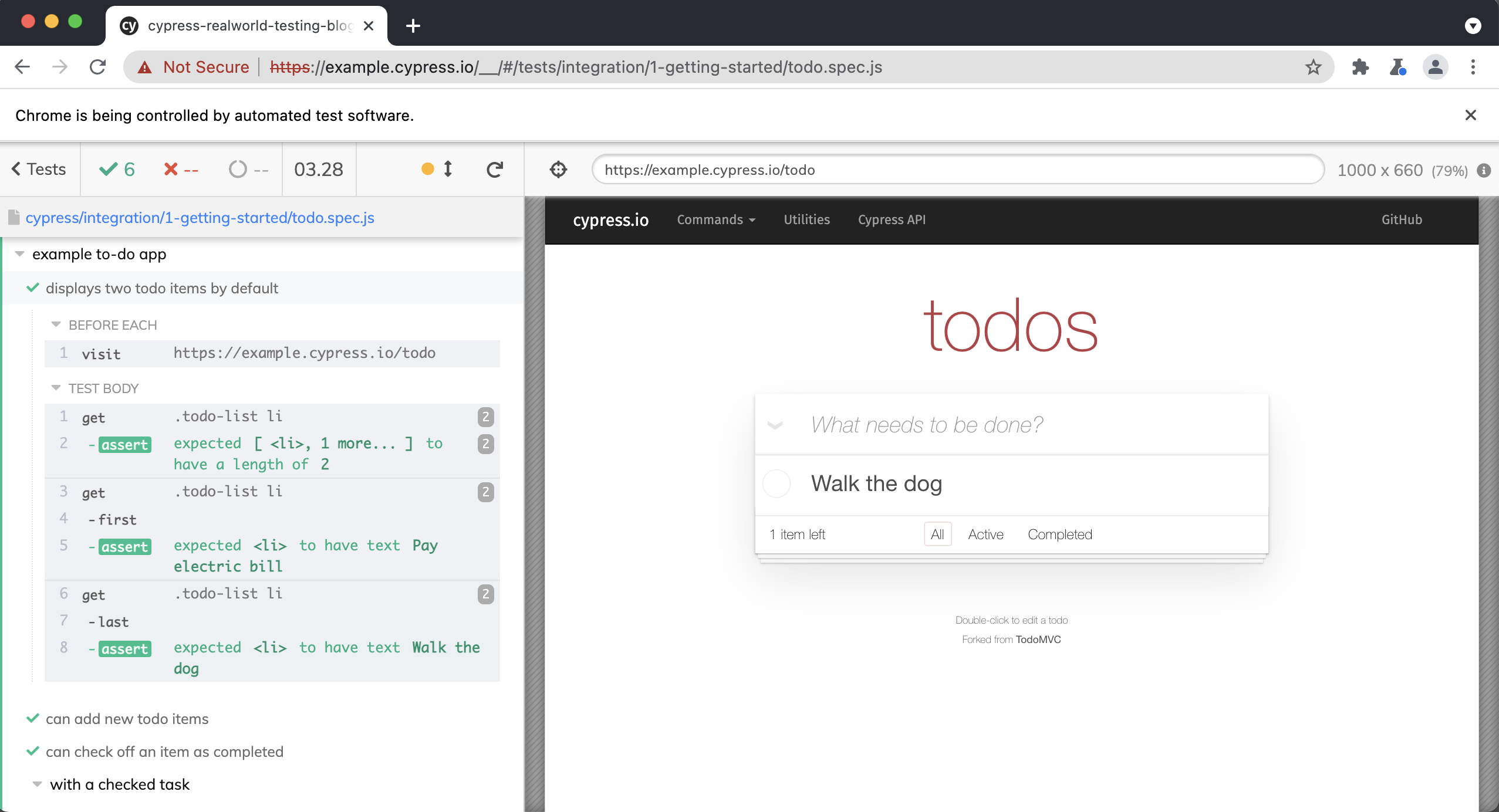Open the Commands dropdown menu
The image size is (1499, 812).
pos(716,219)
